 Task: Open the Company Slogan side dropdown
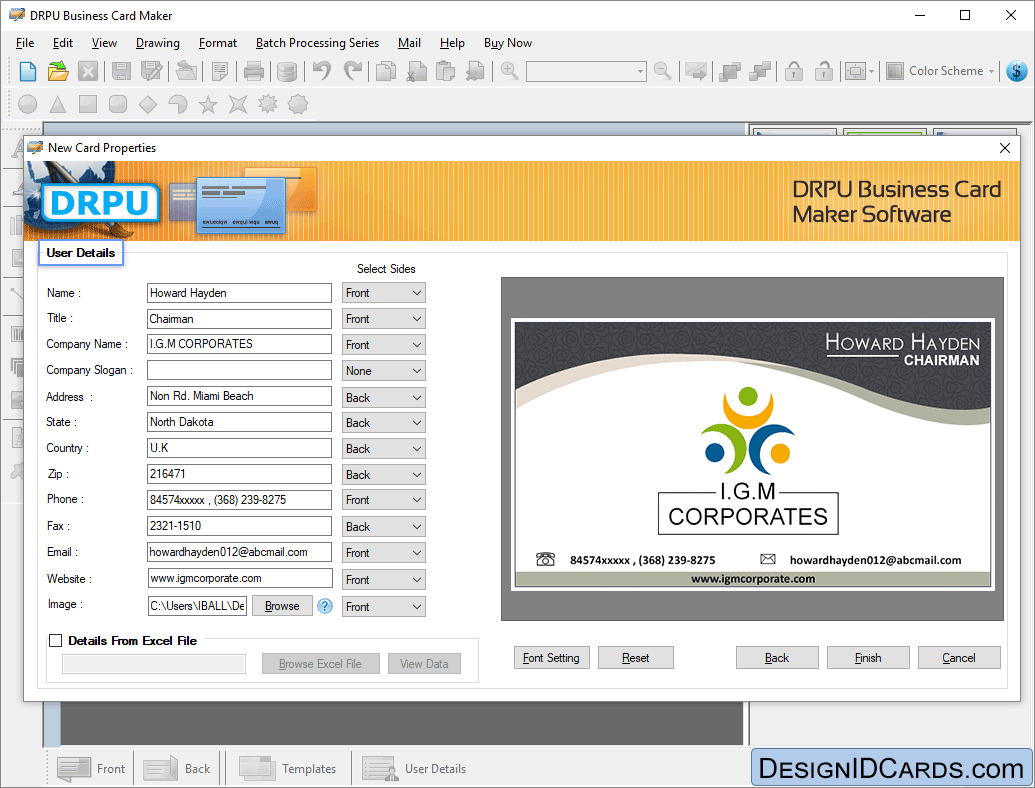384,371
